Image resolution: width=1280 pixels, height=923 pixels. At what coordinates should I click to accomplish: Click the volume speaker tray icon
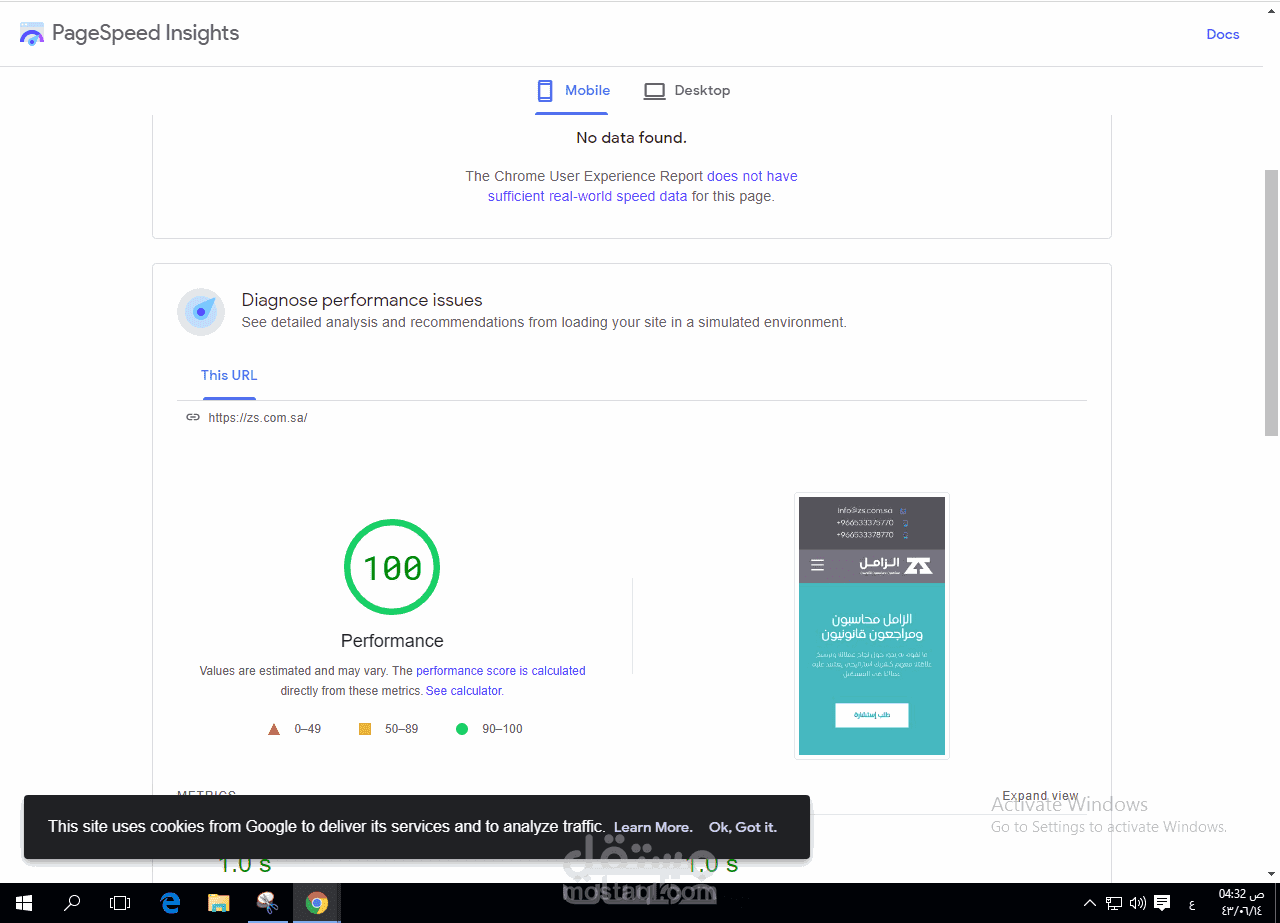tap(1138, 903)
